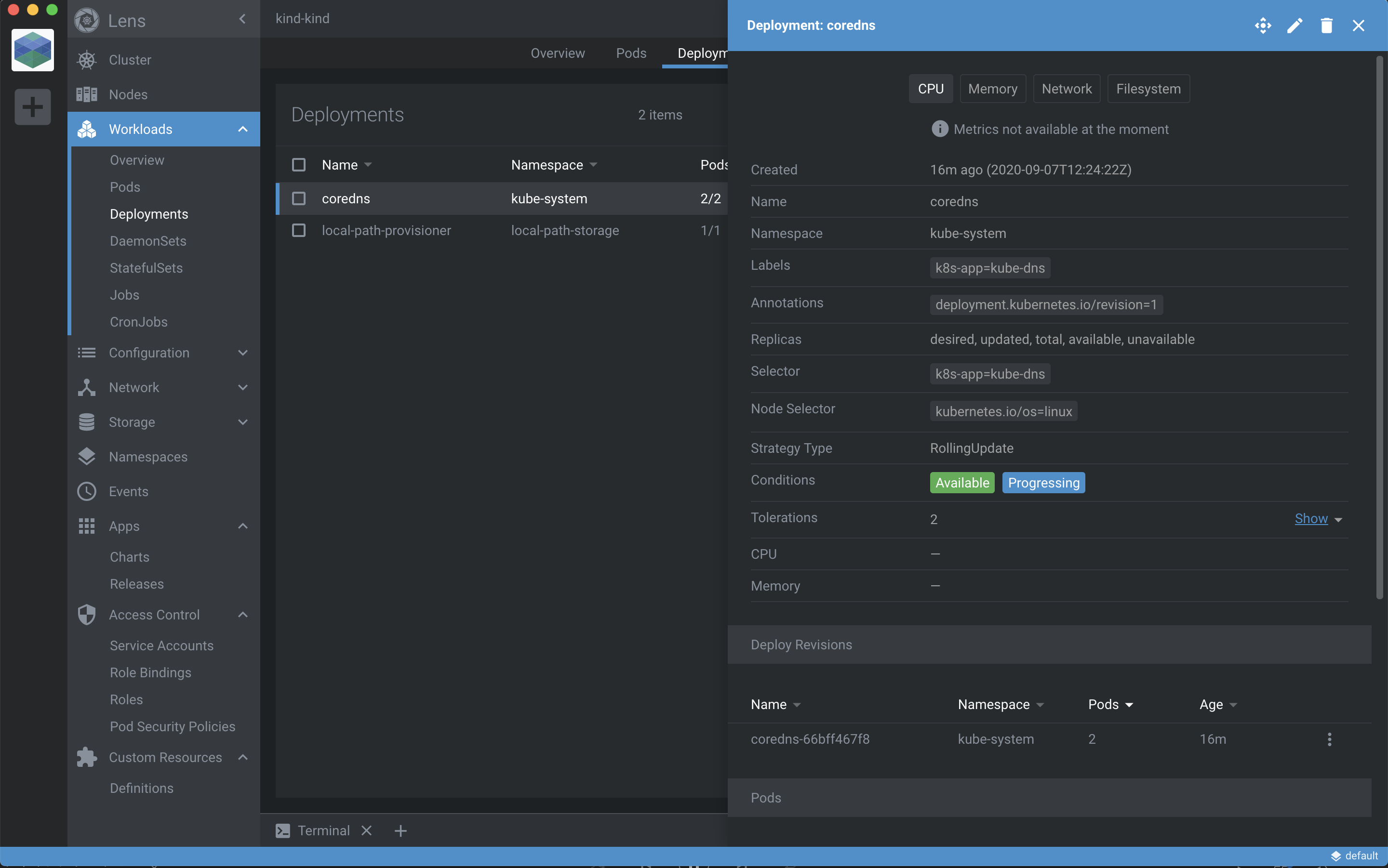Switch to the Memory metrics tab
Image resolution: width=1388 pixels, height=868 pixels.
[x=992, y=89]
